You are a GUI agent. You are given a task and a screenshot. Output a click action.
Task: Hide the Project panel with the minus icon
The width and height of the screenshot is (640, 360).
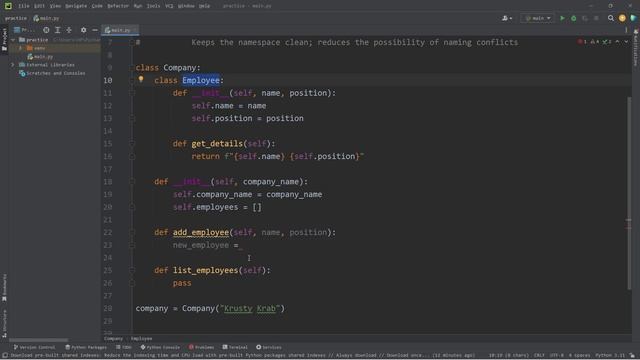pyautogui.click(x=95, y=30)
